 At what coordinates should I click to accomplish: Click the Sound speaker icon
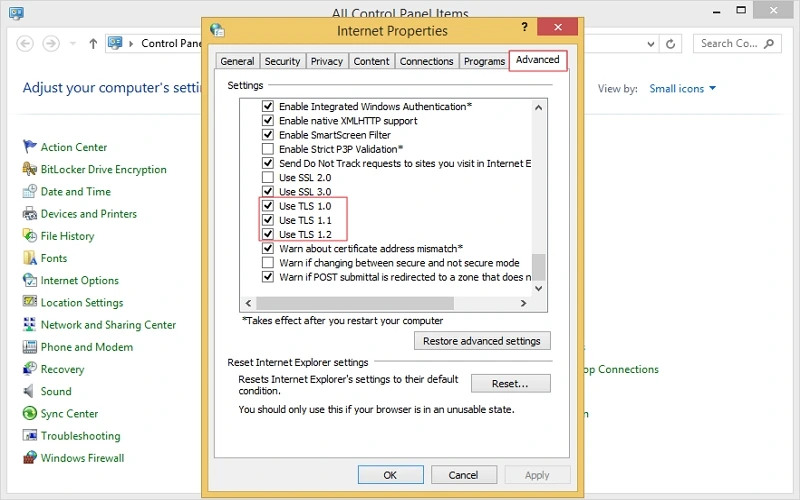[30, 391]
